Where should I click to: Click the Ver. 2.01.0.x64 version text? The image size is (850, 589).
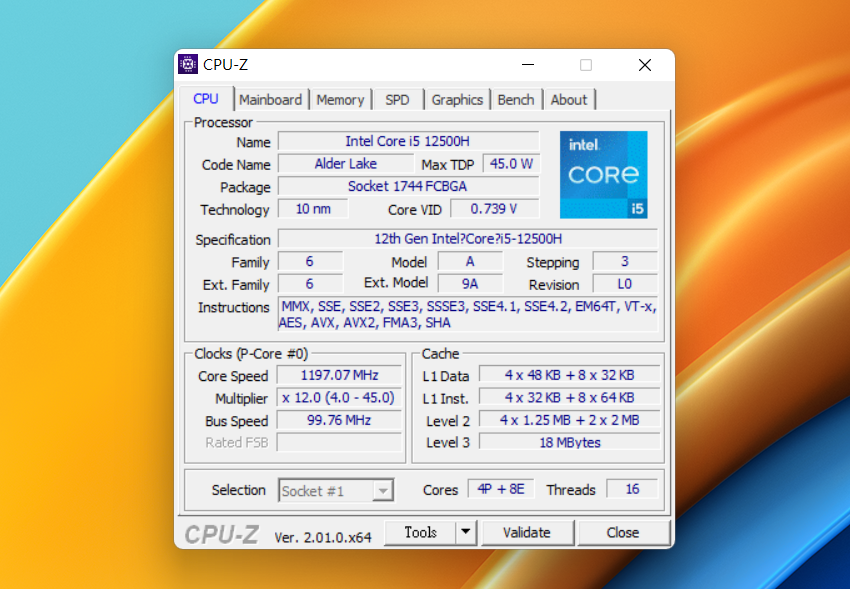(323, 538)
